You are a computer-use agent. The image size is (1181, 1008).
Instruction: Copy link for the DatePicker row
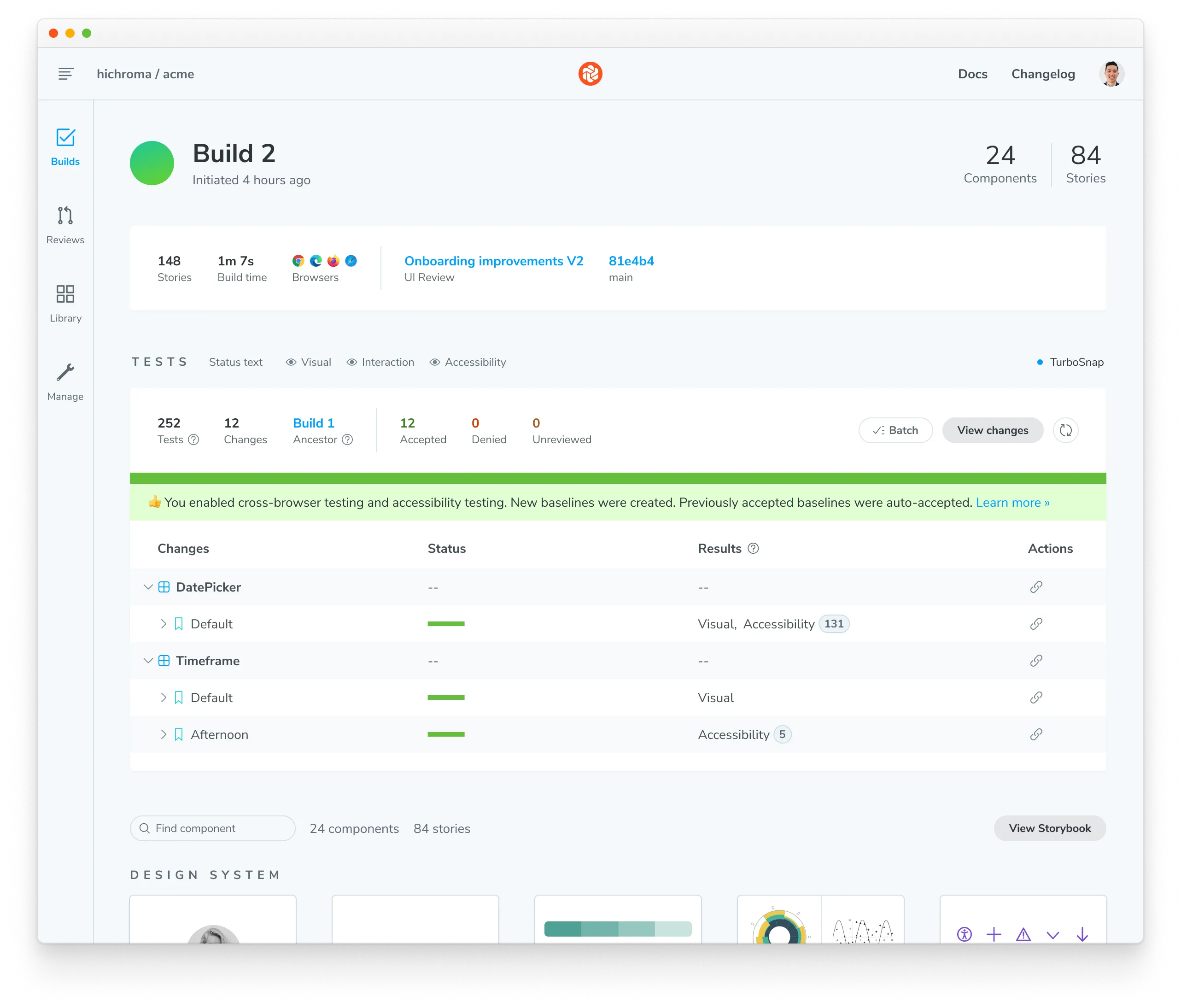click(x=1036, y=587)
